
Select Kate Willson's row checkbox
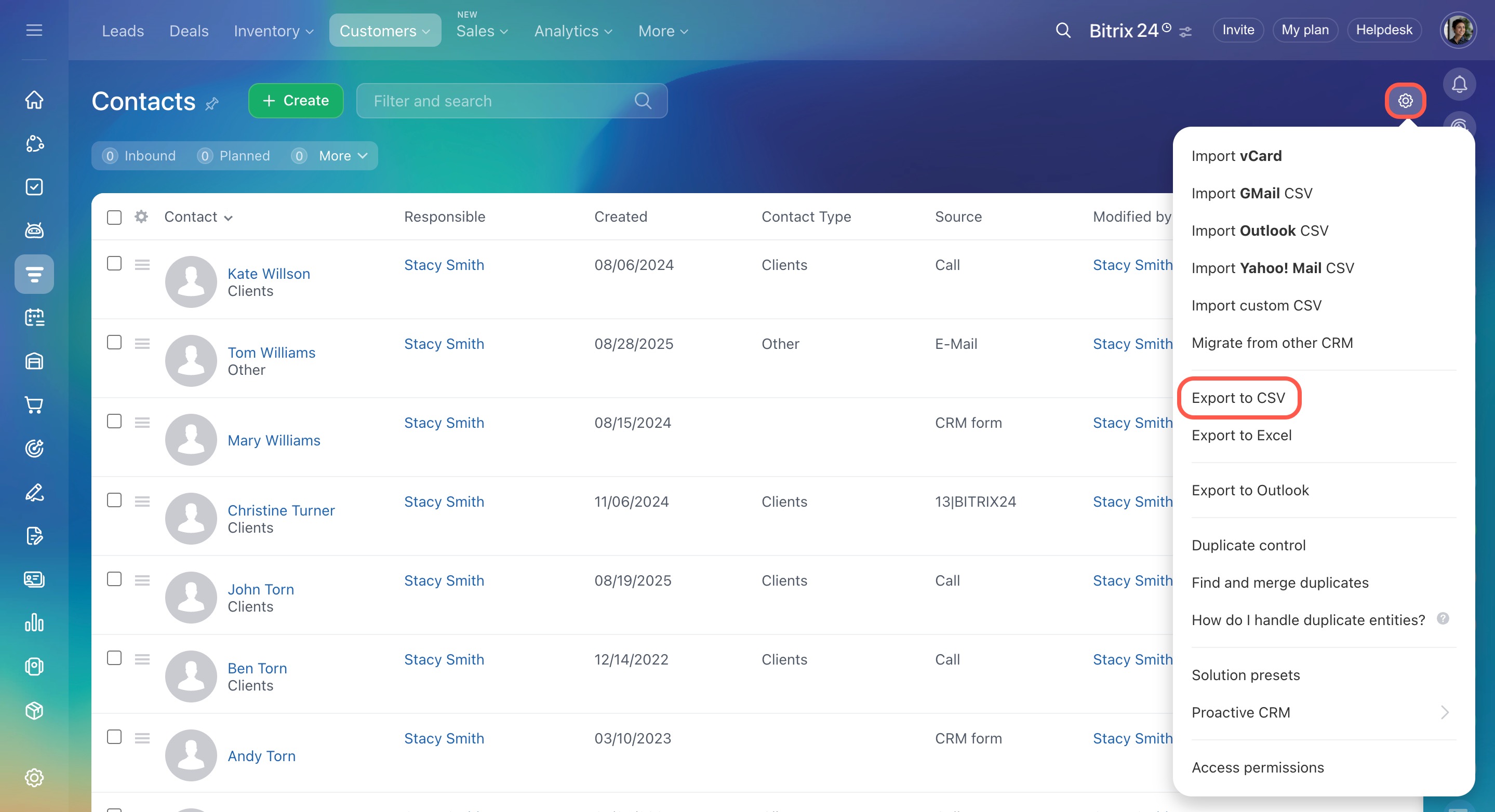tap(114, 264)
